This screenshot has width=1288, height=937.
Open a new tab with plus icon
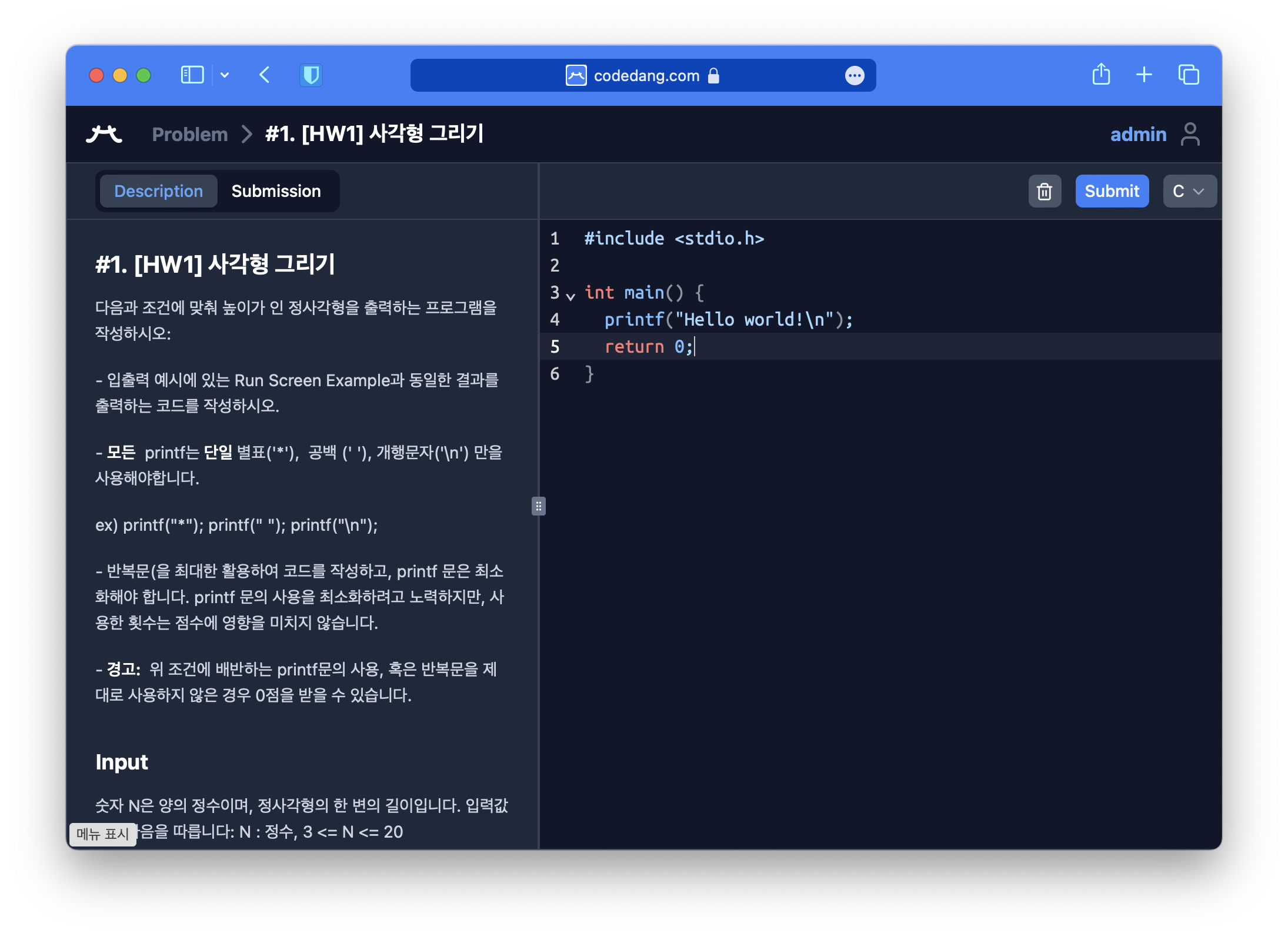pyautogui.click(x=1144, y=75)
